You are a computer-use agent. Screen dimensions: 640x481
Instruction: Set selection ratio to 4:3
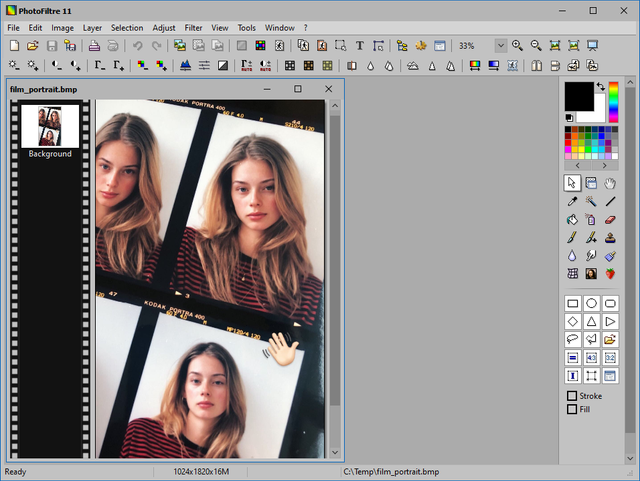[591, 358]
